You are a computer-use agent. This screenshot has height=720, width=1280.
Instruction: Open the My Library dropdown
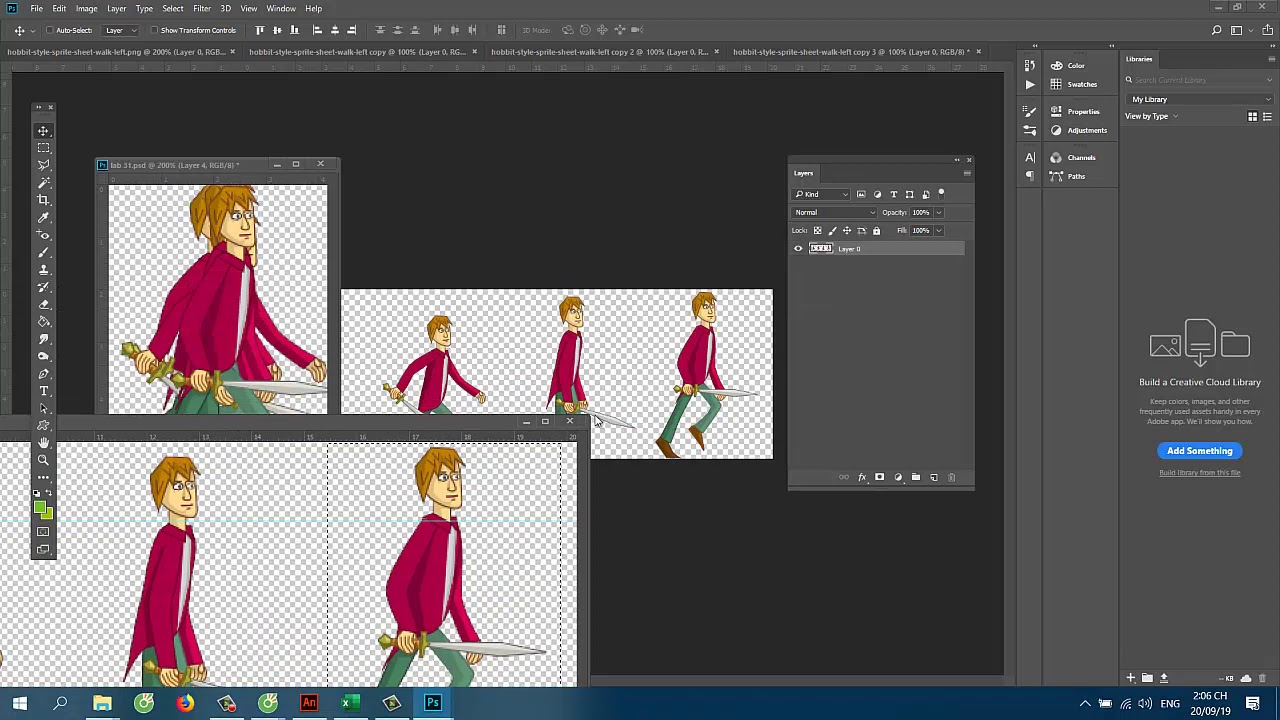tap(1200, 99)
